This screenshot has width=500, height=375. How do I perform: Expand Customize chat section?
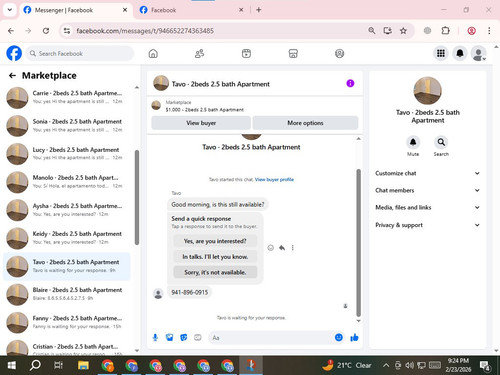pos(428,173)
